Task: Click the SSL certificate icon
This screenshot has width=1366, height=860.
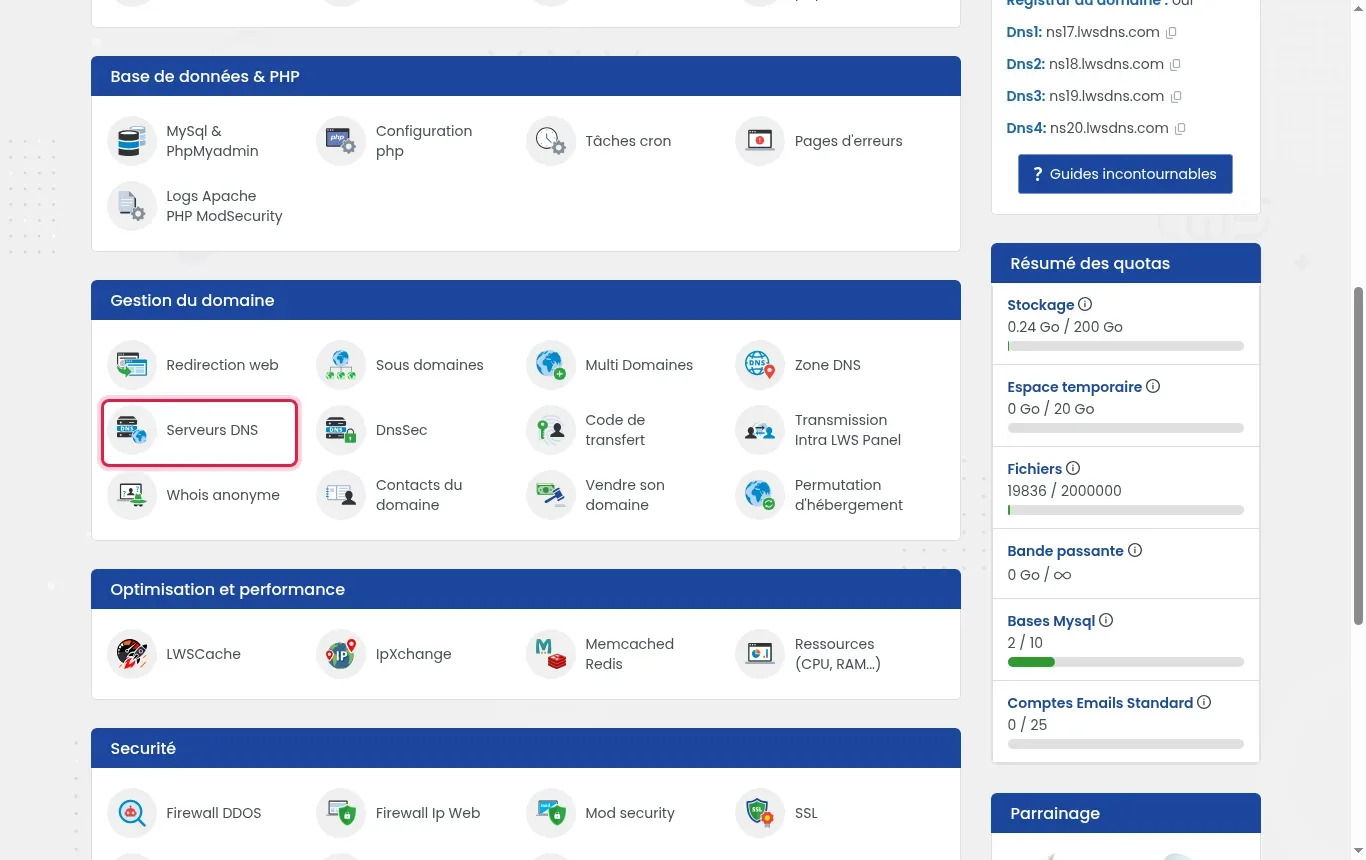Action: [760, 813]
